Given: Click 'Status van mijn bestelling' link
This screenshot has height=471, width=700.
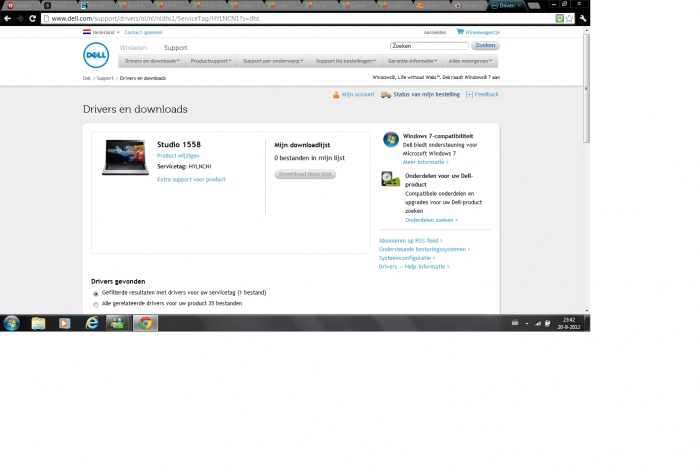Looking at the screenshot, I should (x=426, y=95).
